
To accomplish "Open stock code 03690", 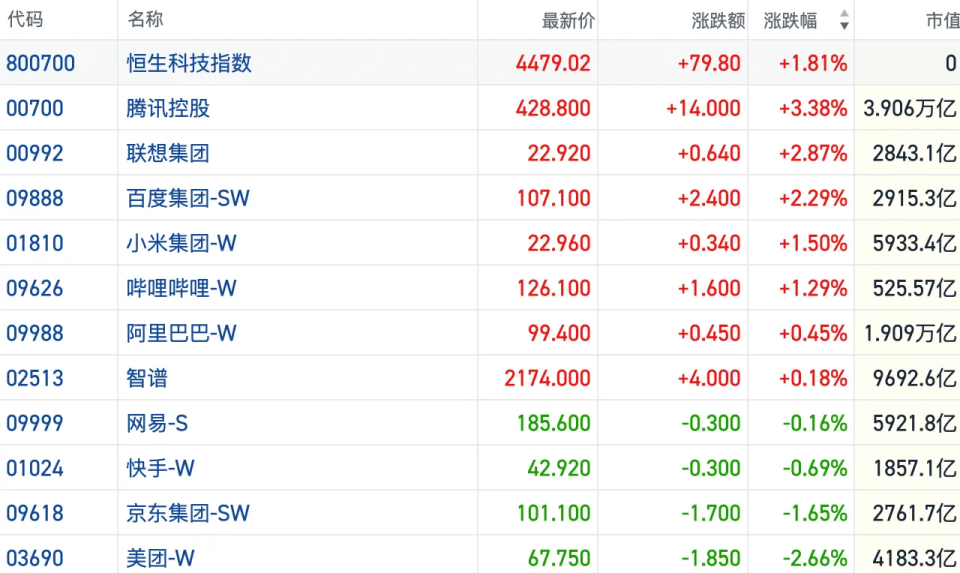I will [x=35, y=558].
